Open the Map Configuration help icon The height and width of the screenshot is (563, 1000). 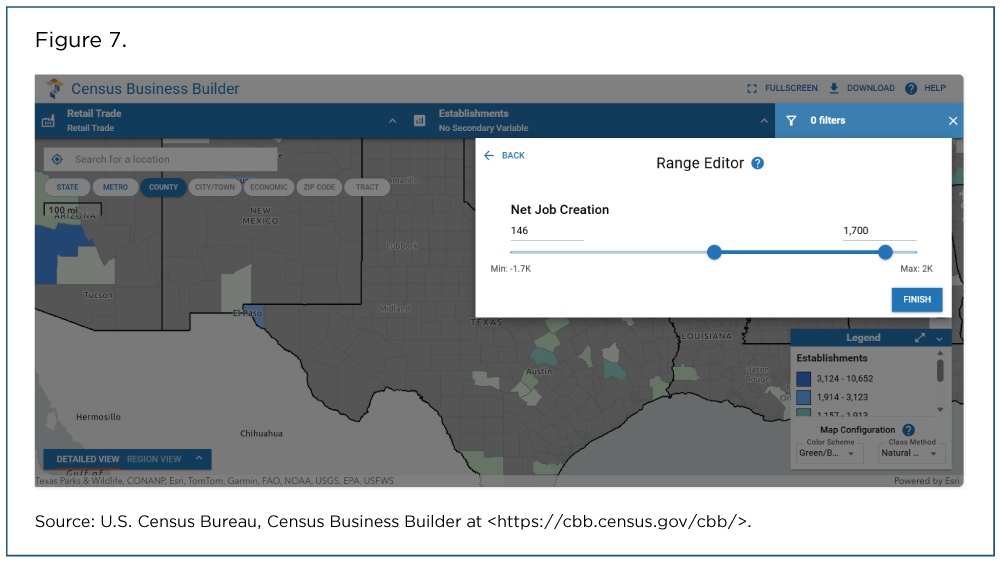908,430
